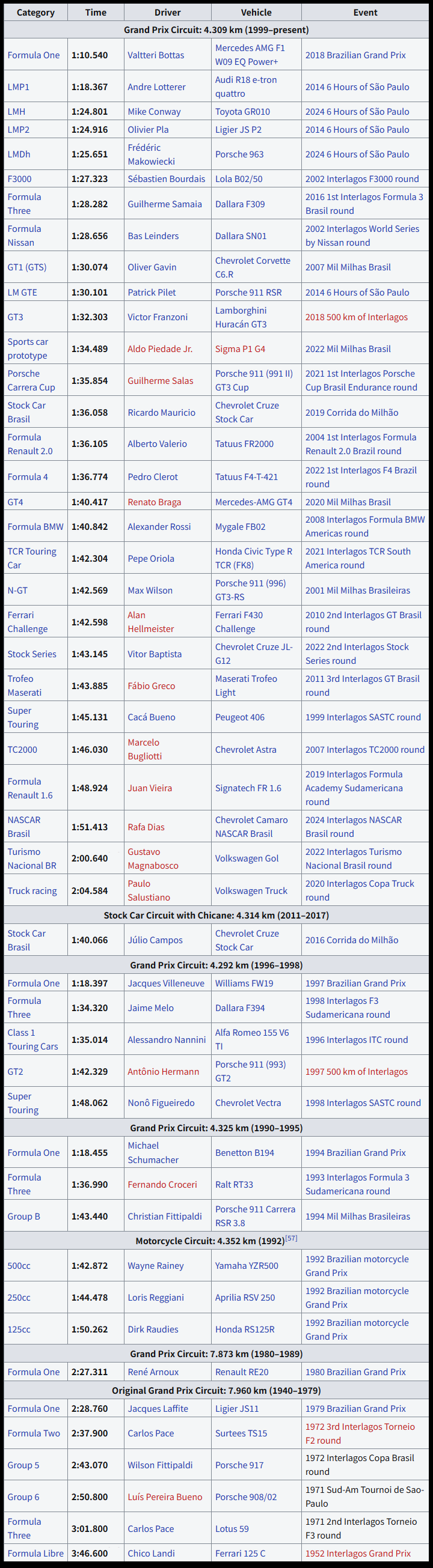Viewport: 433px width, 1568px height.
Task: Open the Victor Franzoni link
Action: (x=158, y=317)
